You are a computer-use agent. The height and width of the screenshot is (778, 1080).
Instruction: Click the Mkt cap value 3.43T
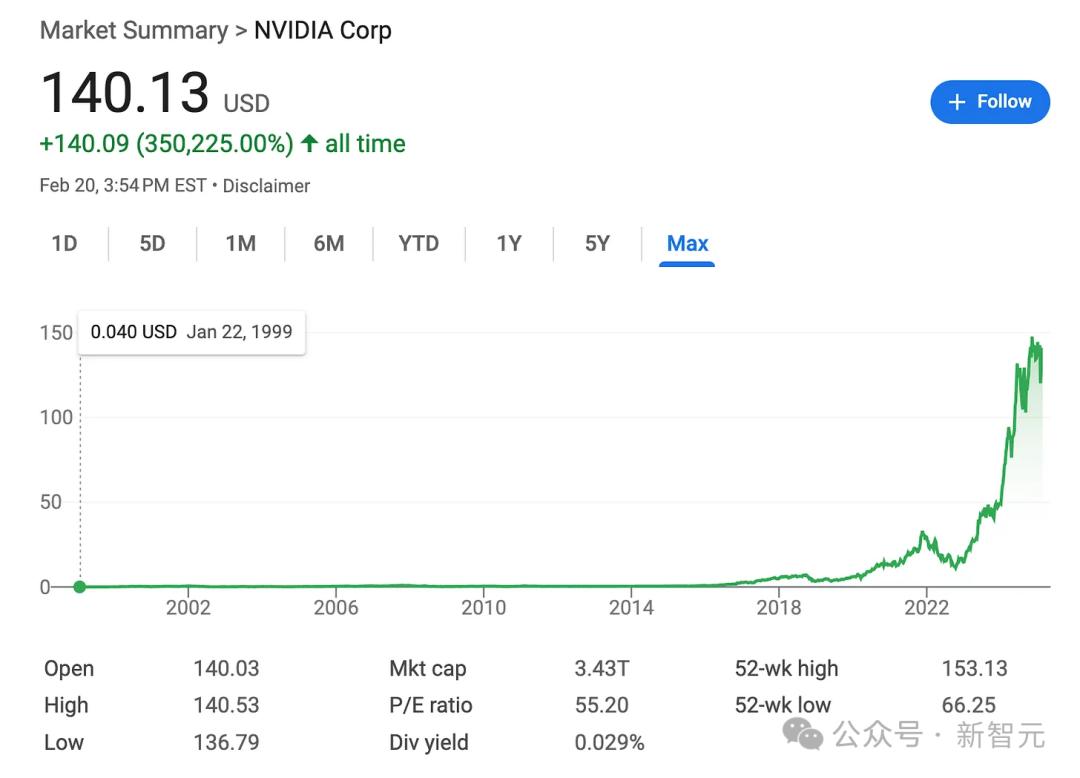click(602, 669)
